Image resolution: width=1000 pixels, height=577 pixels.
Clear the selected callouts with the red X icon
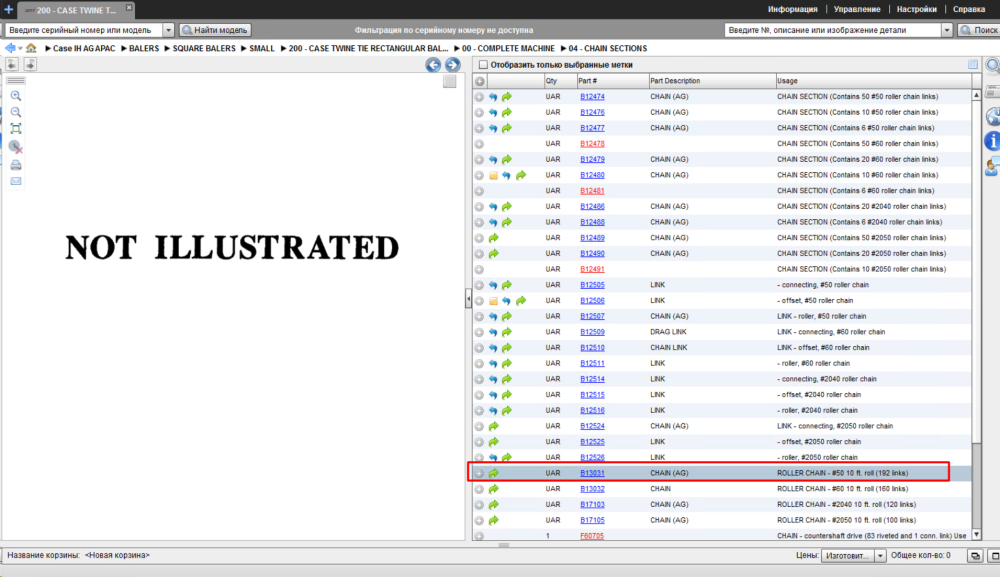click(x=16, y=147)
